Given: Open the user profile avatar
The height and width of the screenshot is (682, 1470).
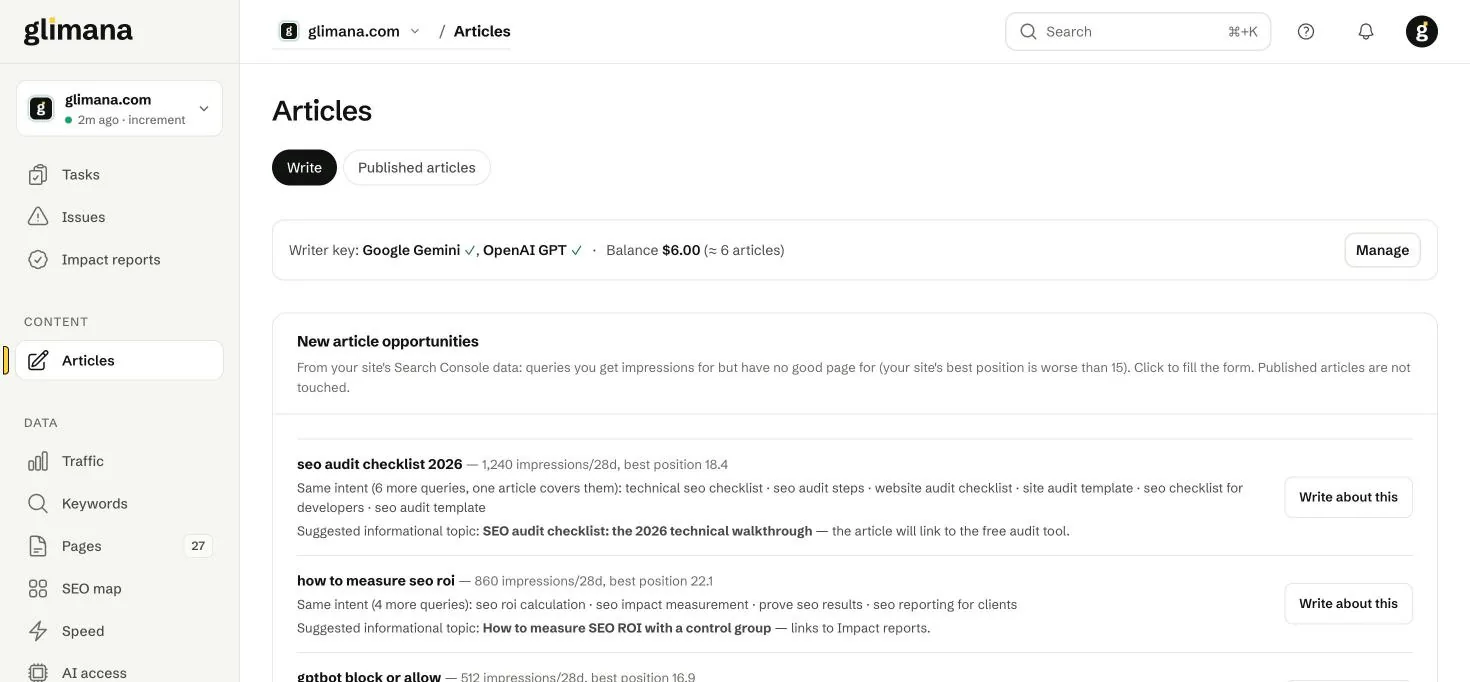Looking at the screenshot, I should 1422,31.
